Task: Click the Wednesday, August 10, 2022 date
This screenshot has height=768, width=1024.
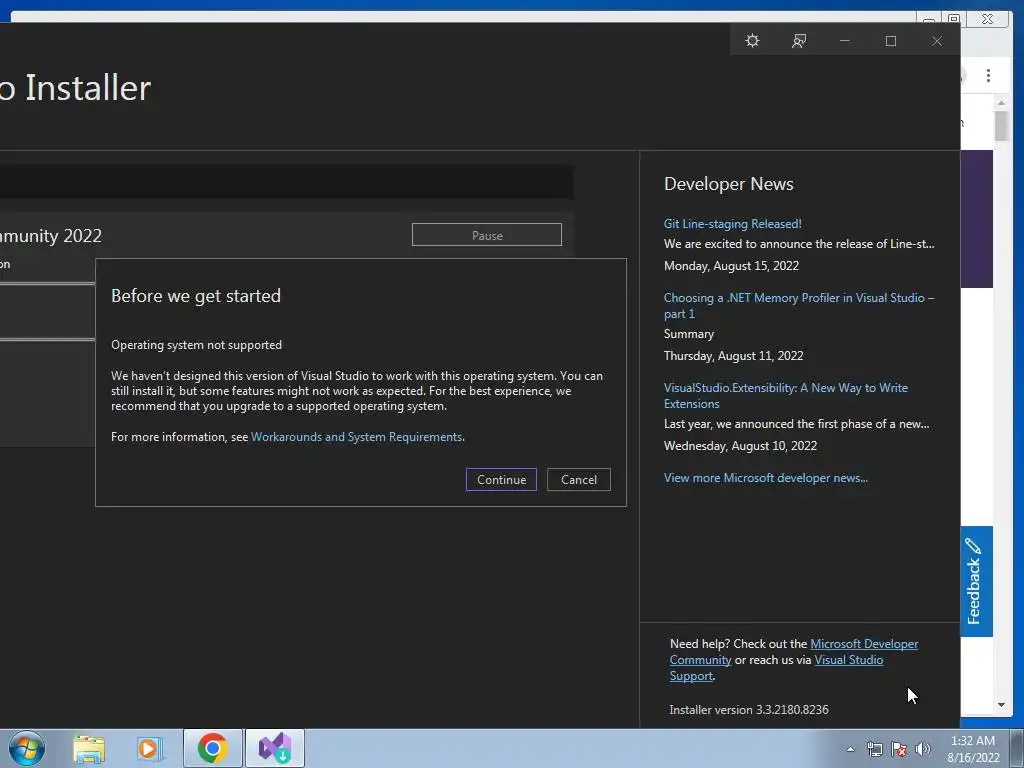Action: (740, 446)
